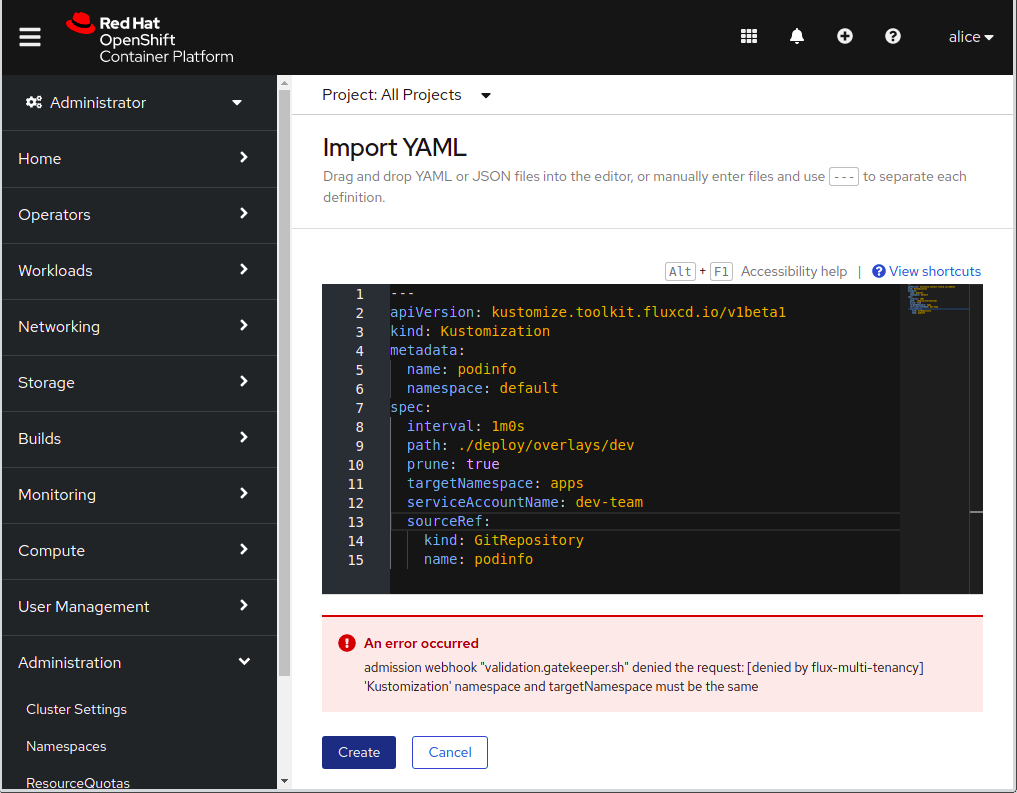1017x793 pixels.
Task: Expand the User Management navigation section
Action: (x=139, y=606)
